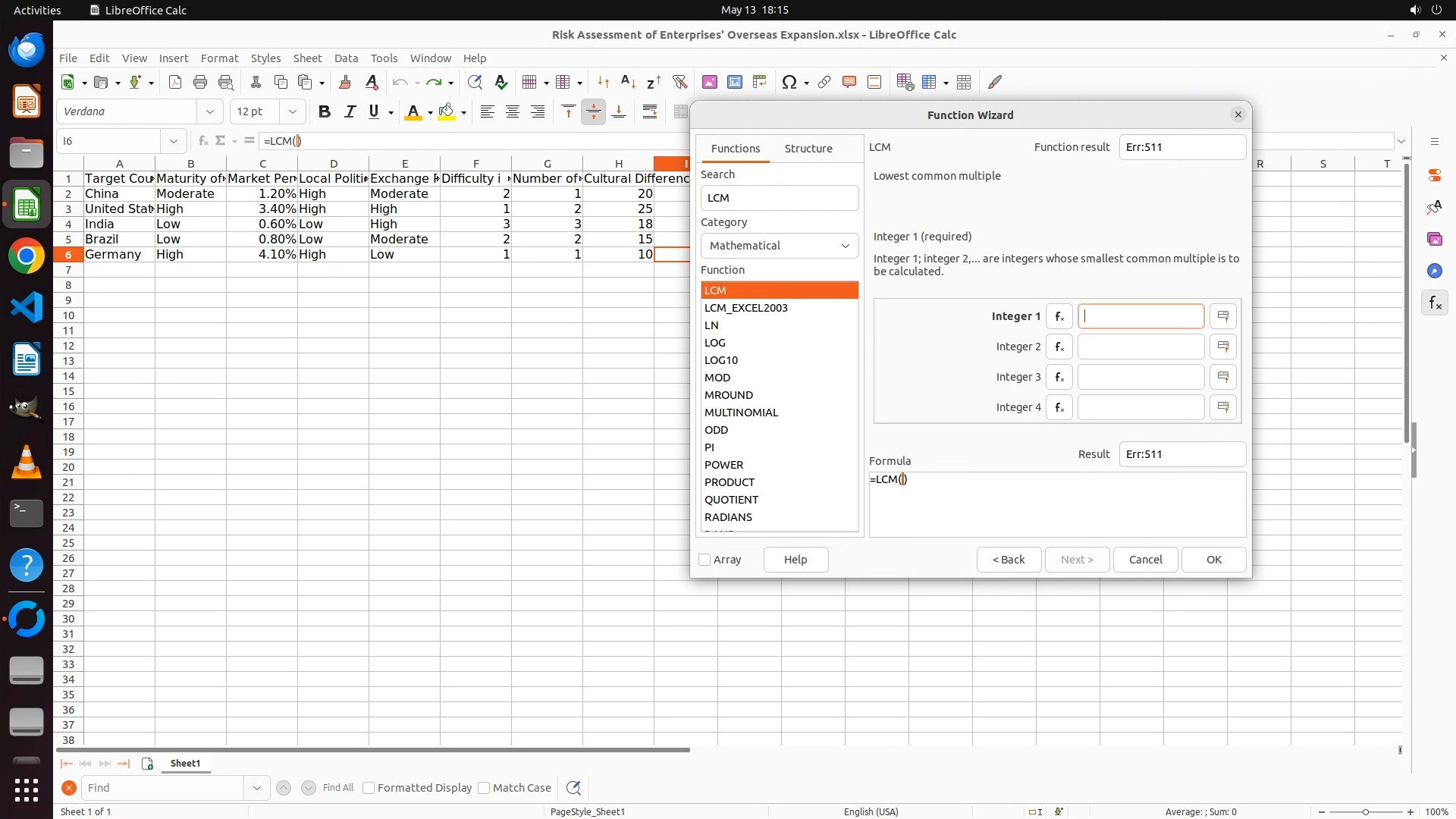Image resolution: width=1456 pixels, height=819 pixels.
Task: Open the Data menu
Action: [x=346, y=58]
